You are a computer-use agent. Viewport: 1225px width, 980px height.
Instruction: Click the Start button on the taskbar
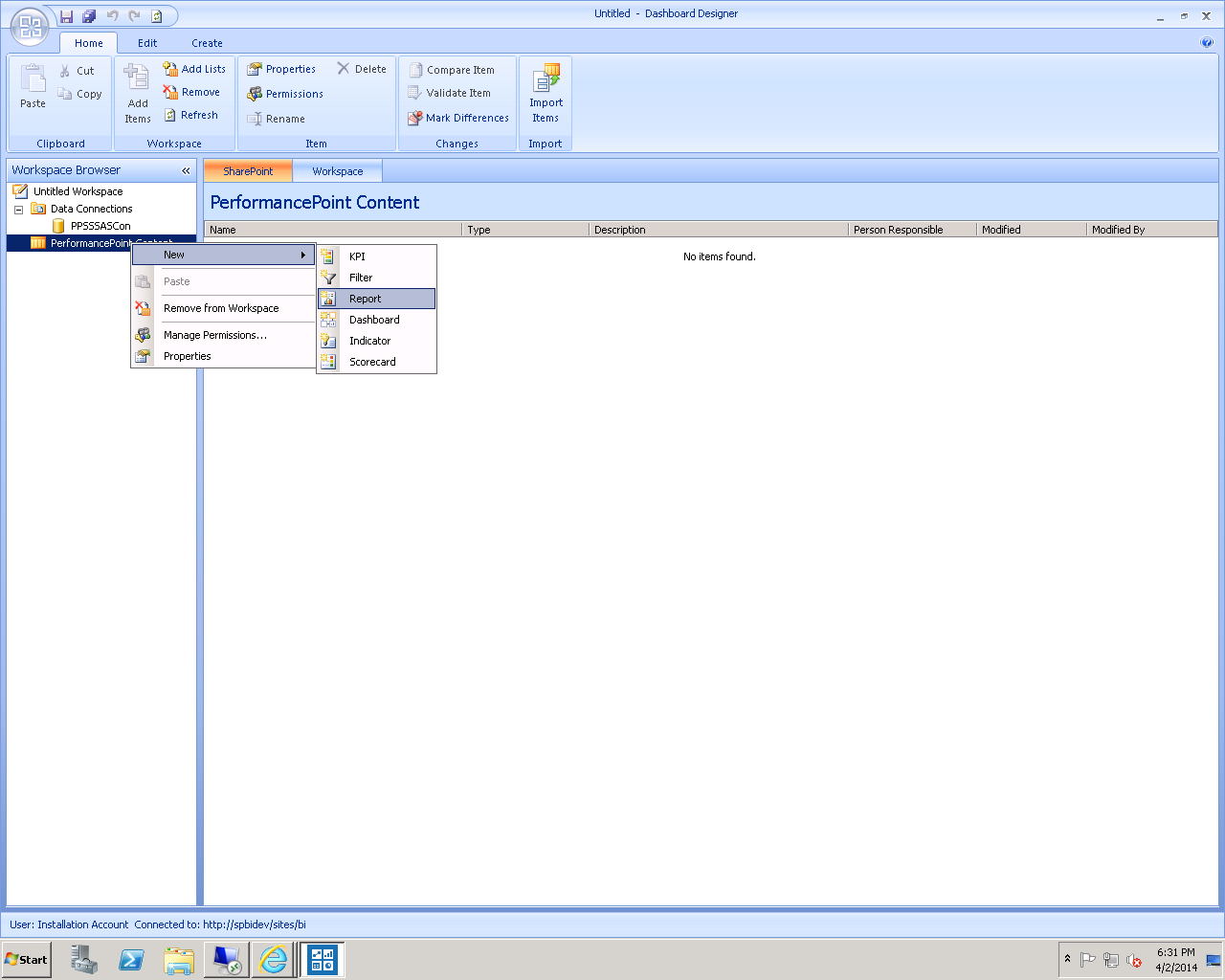pos(25,959)
